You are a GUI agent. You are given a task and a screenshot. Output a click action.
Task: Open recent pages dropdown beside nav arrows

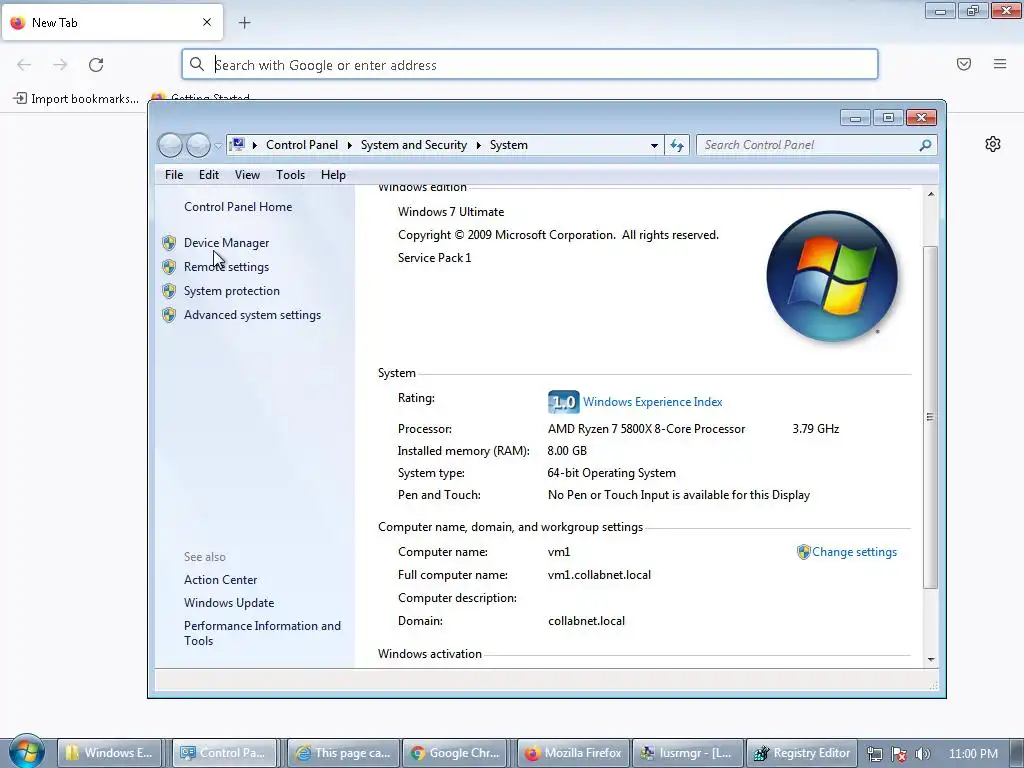(x=218, y=146)
